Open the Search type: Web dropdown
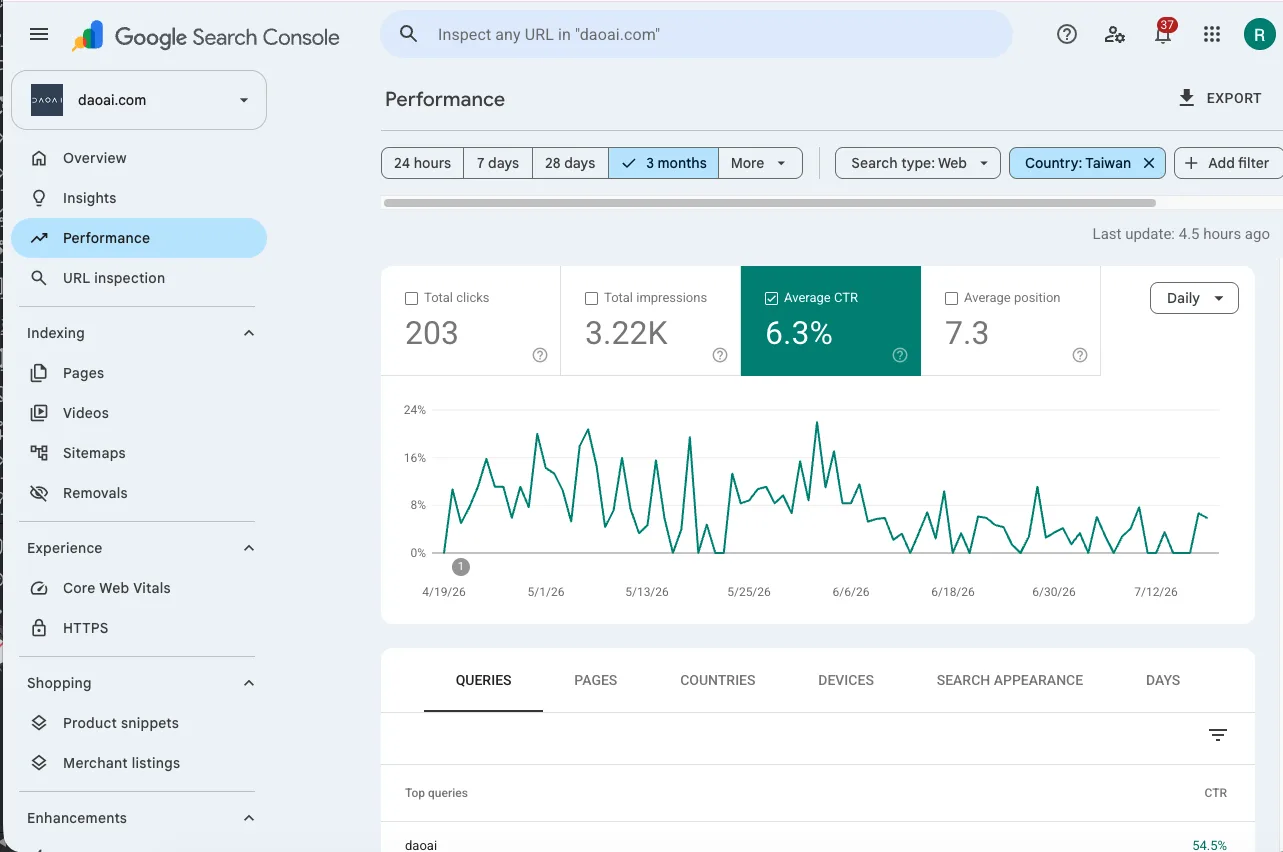The height and width of the screenshot is (852, 1283). (x=918, y=163)
